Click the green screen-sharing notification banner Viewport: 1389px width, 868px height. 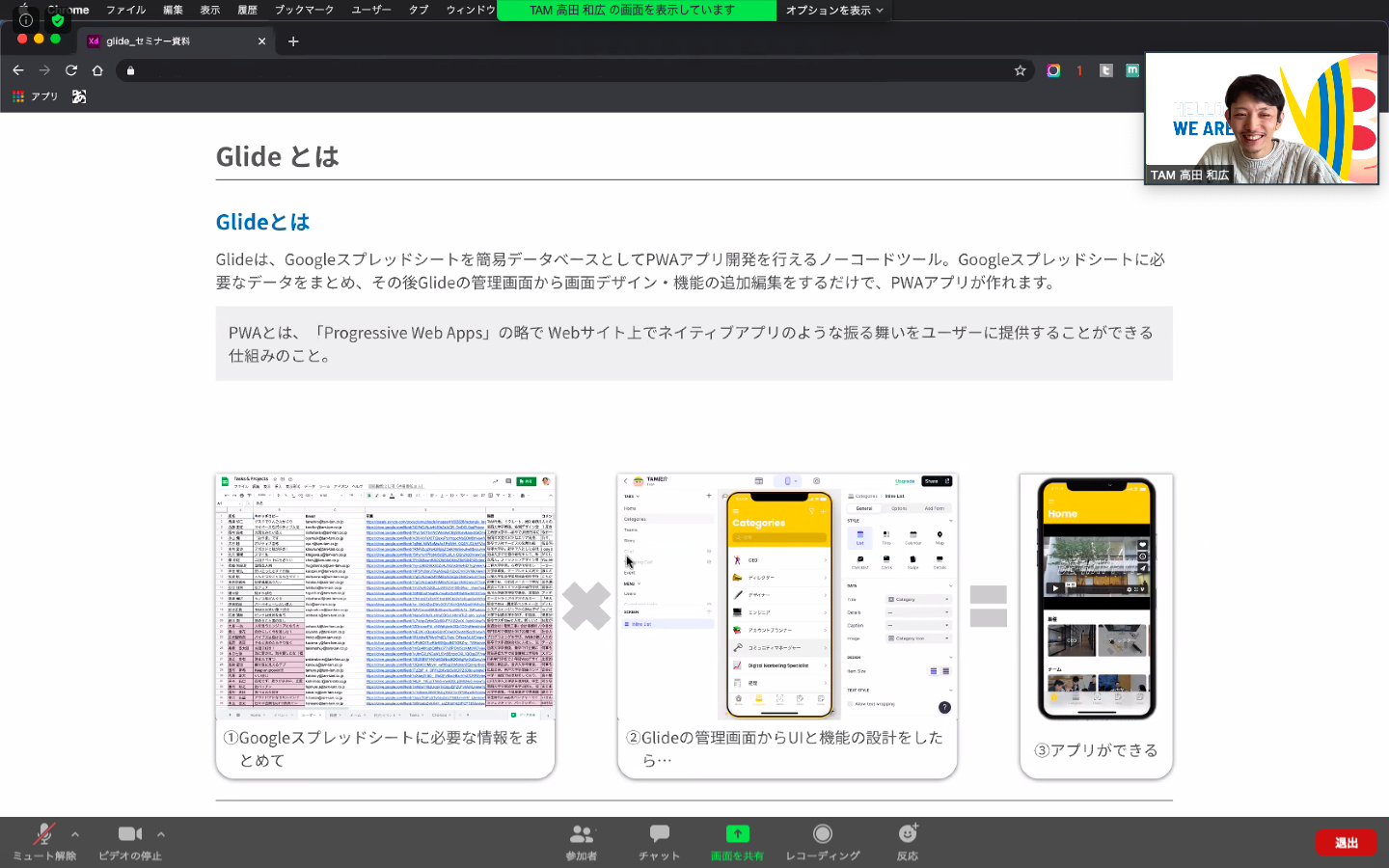(637, 11)
